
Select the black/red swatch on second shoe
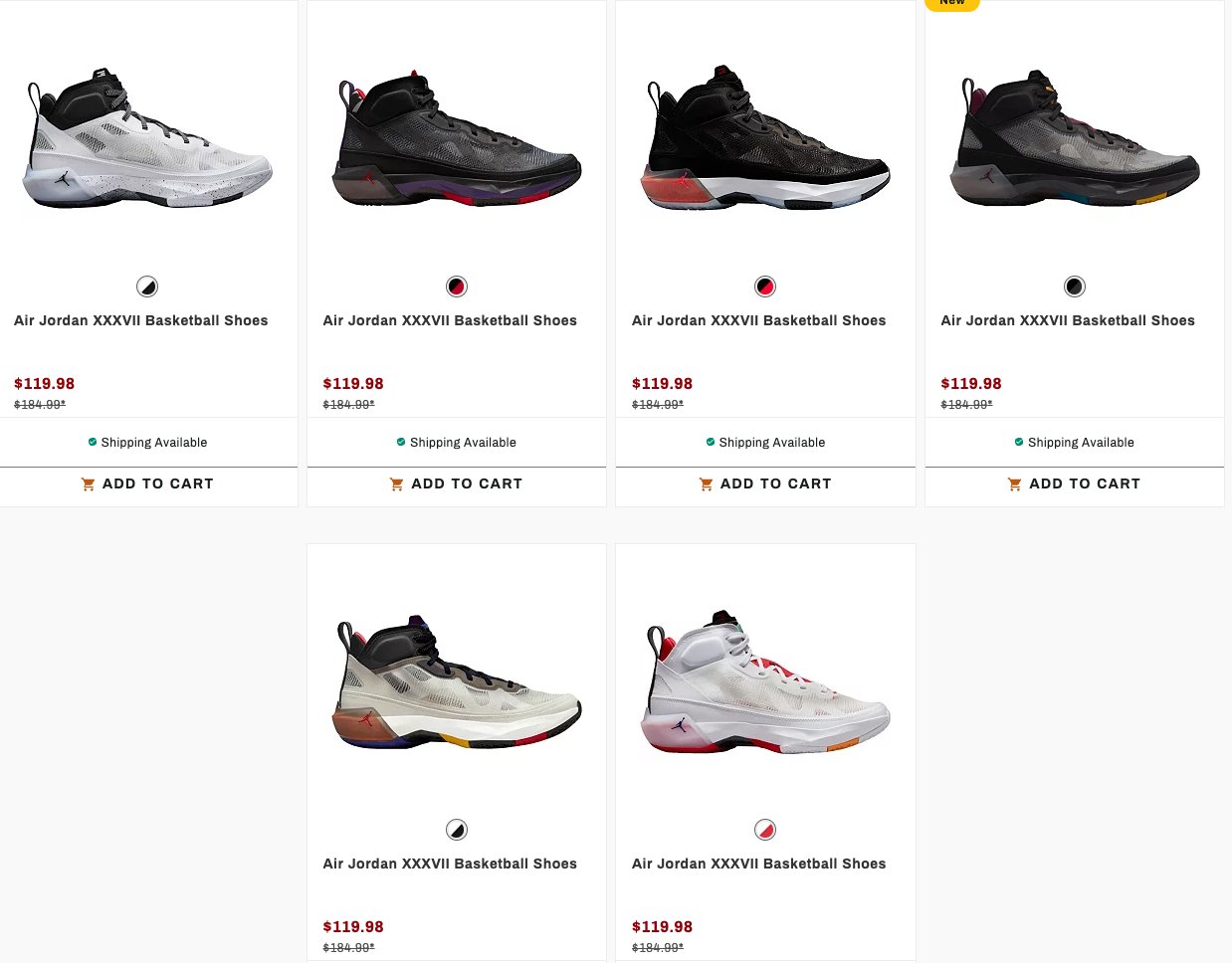[x=457, y=287]
